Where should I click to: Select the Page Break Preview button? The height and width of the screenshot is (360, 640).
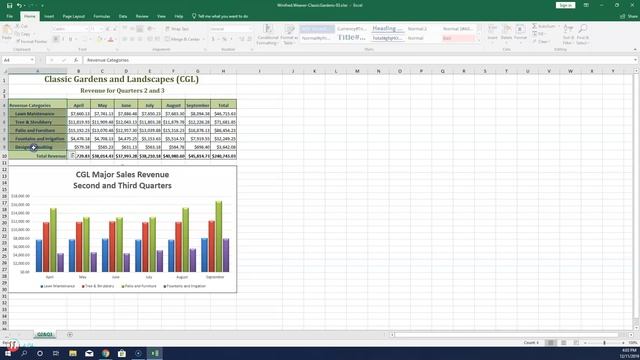576,343
